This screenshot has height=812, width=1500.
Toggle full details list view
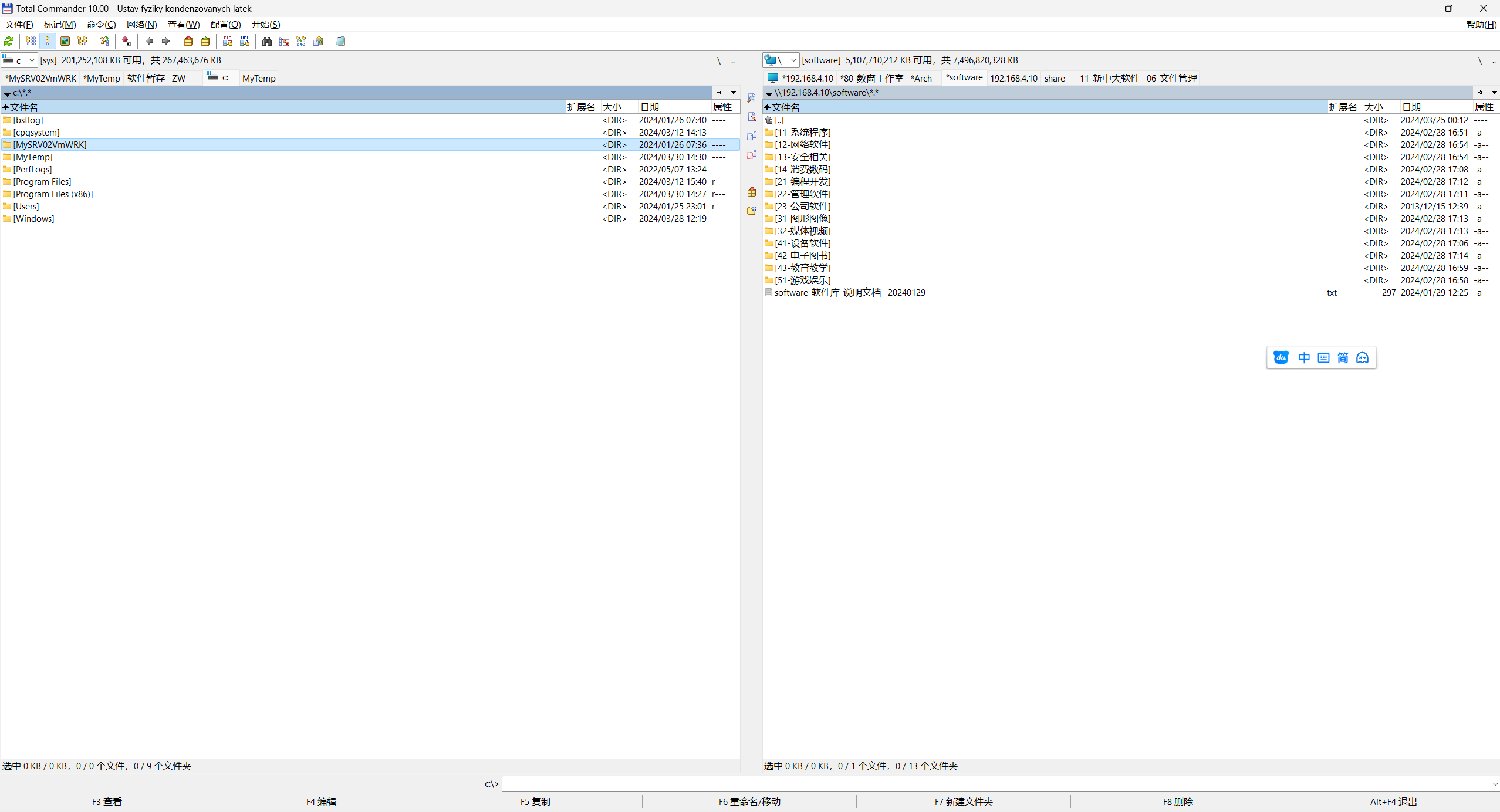(x=48, y=41)
